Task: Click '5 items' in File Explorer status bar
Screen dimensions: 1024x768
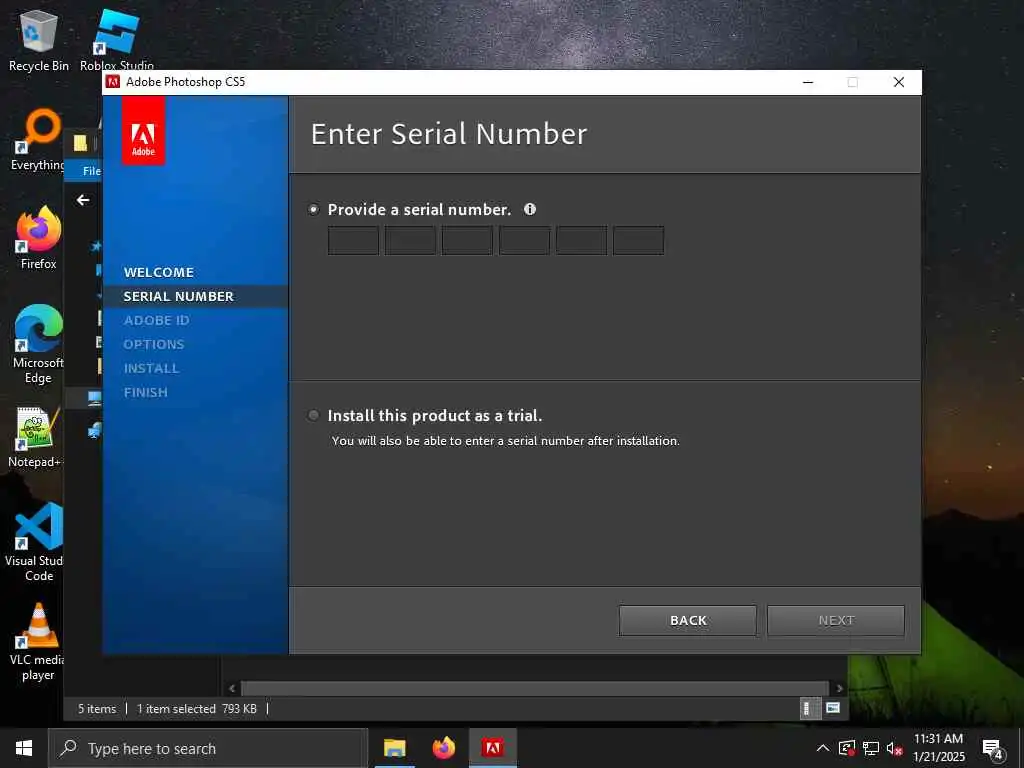Action: pyautogui.click(x=97, y=709)
